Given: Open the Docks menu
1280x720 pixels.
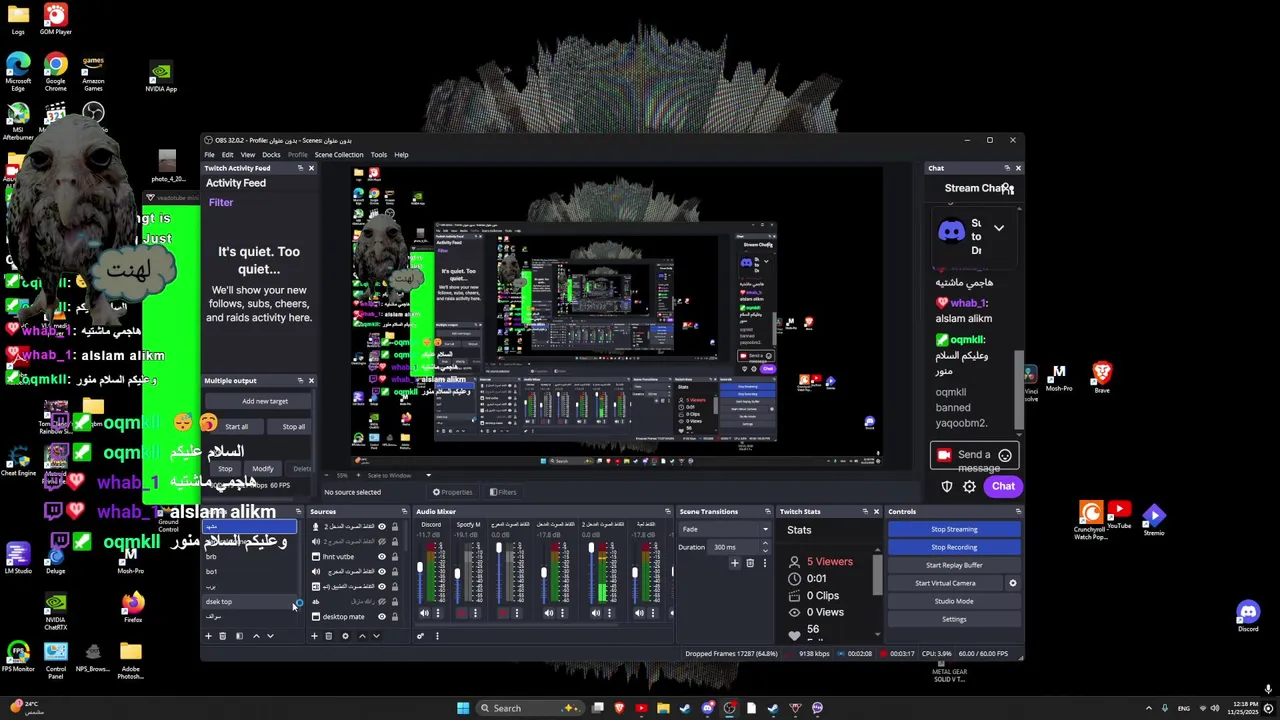Looking at the screenshot, I should coord(271,155).
